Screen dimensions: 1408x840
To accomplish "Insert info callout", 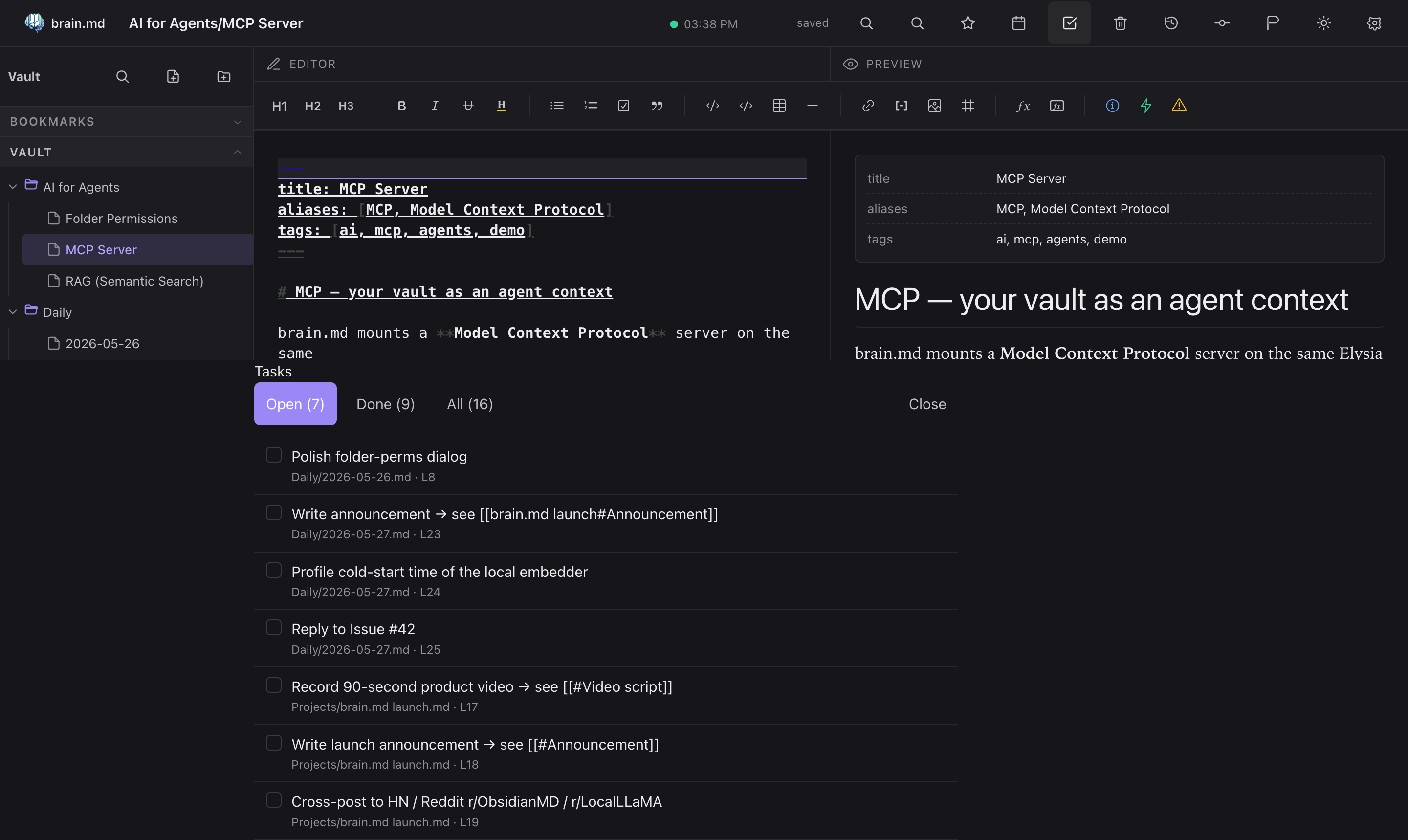I will point(1113,106).
